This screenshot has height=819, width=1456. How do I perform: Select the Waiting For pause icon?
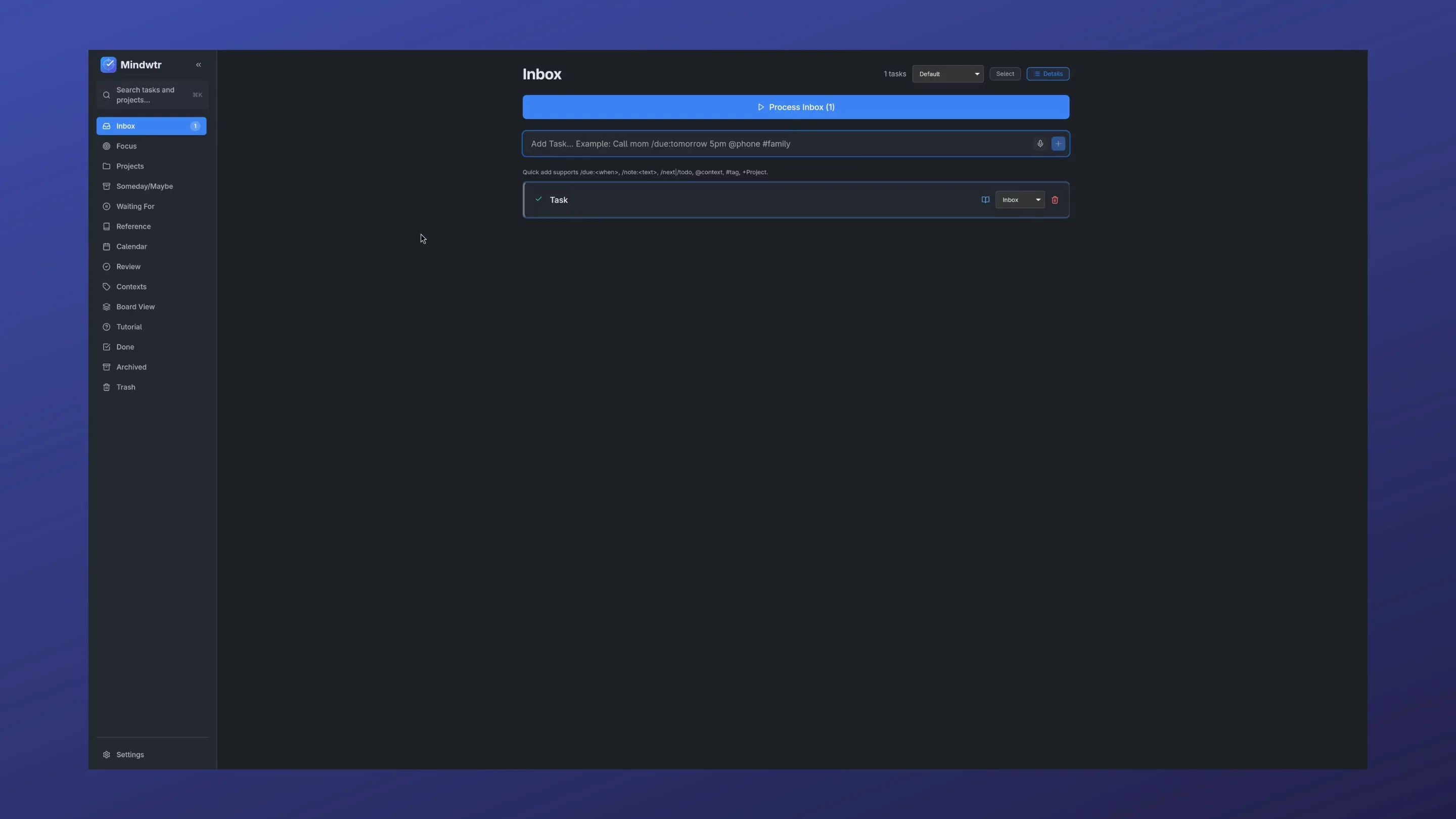(107, 206)
